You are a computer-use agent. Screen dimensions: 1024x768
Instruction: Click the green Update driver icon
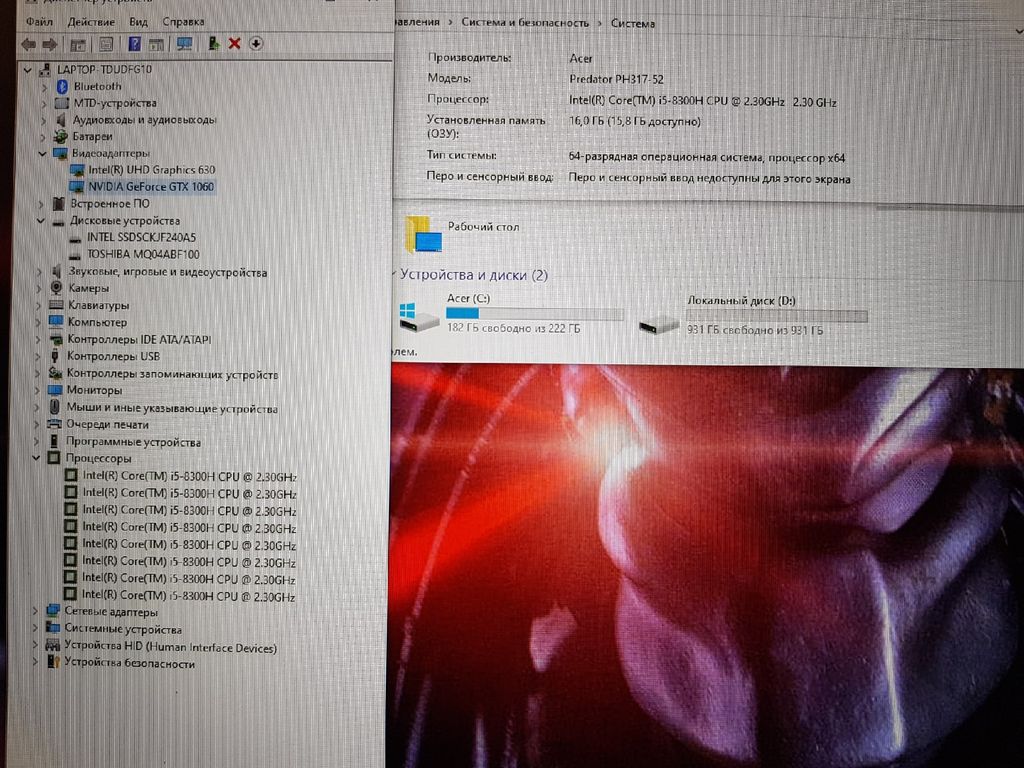(x=214, y=44)
